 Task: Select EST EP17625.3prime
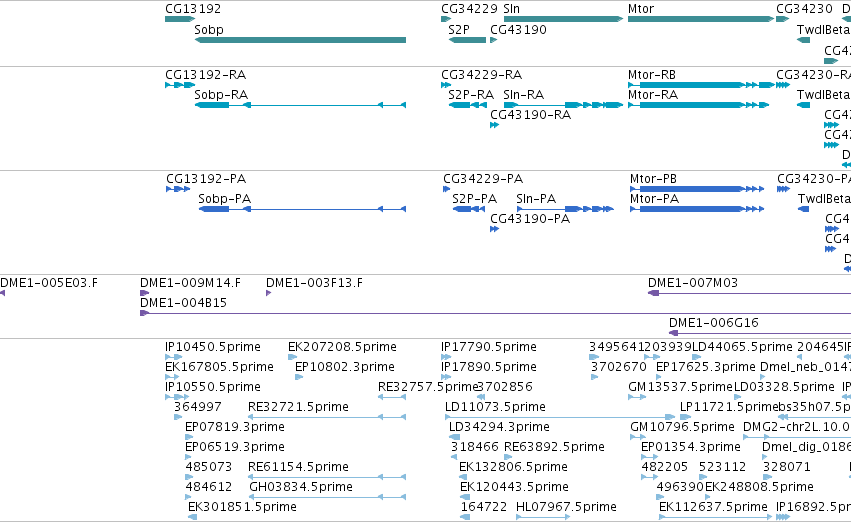tap(706, 367)
